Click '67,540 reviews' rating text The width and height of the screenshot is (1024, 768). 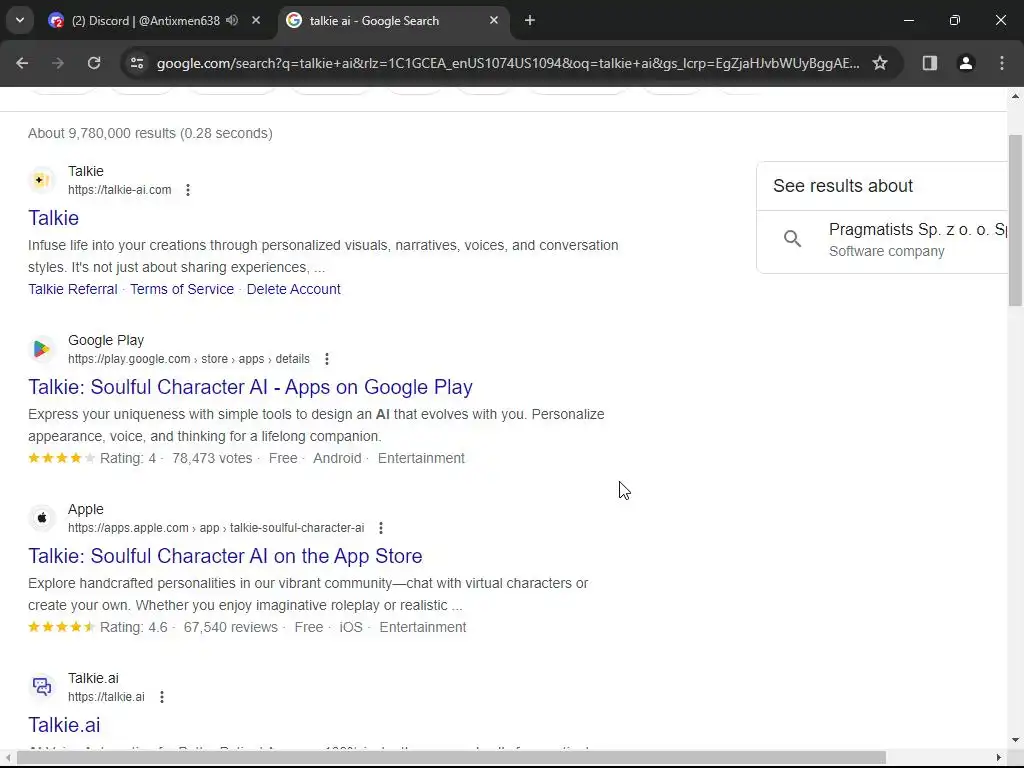(231, 628)
